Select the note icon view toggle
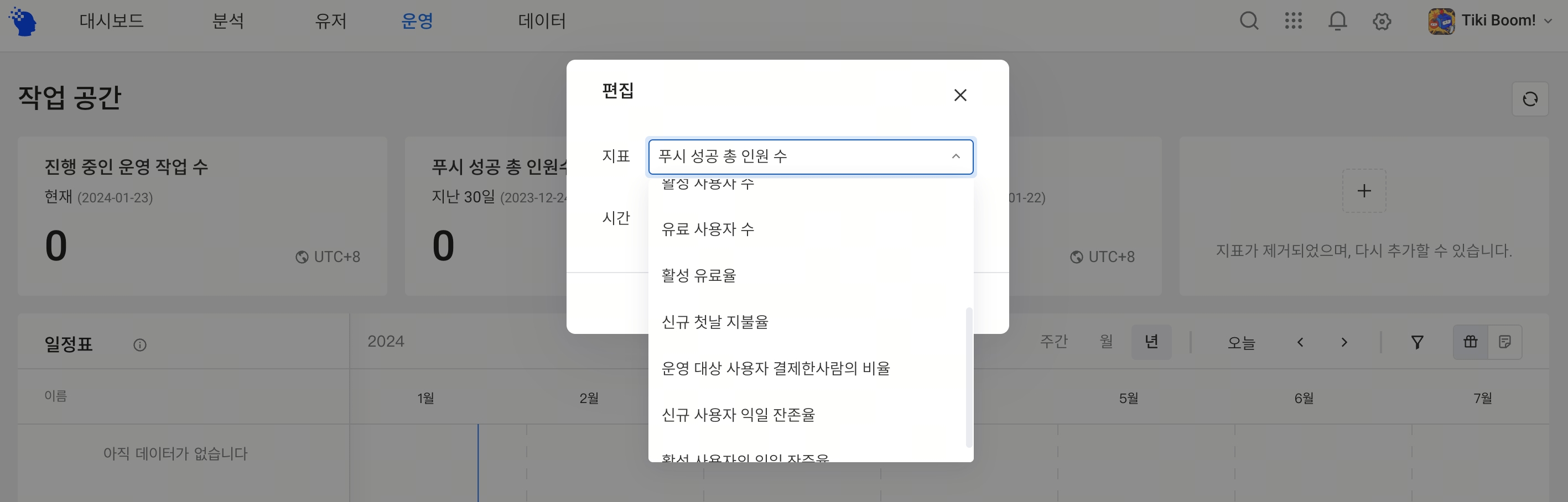1568x502 pixels. point(1505,342)
